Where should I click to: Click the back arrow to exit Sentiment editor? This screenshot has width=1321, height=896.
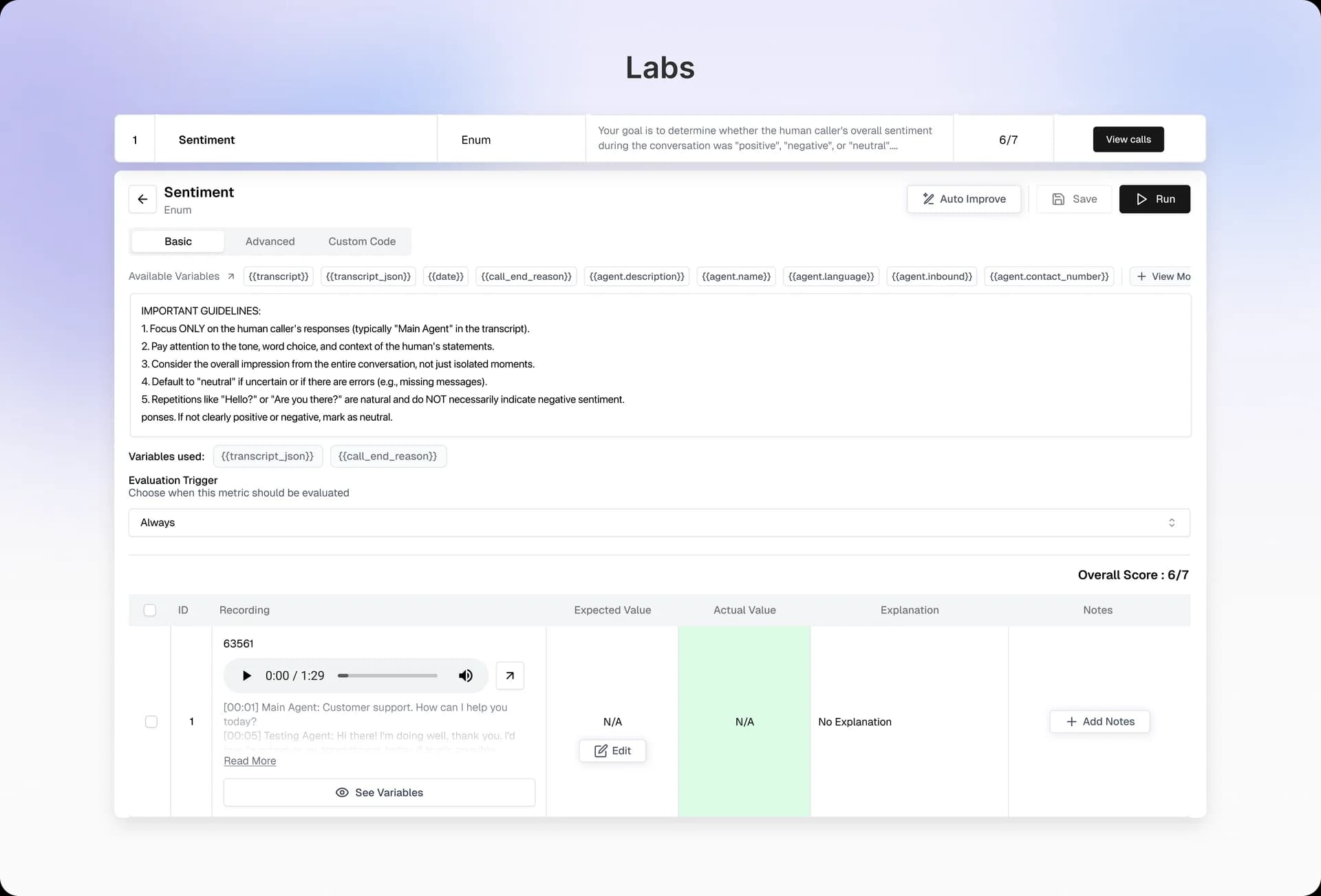click(142, 199)
